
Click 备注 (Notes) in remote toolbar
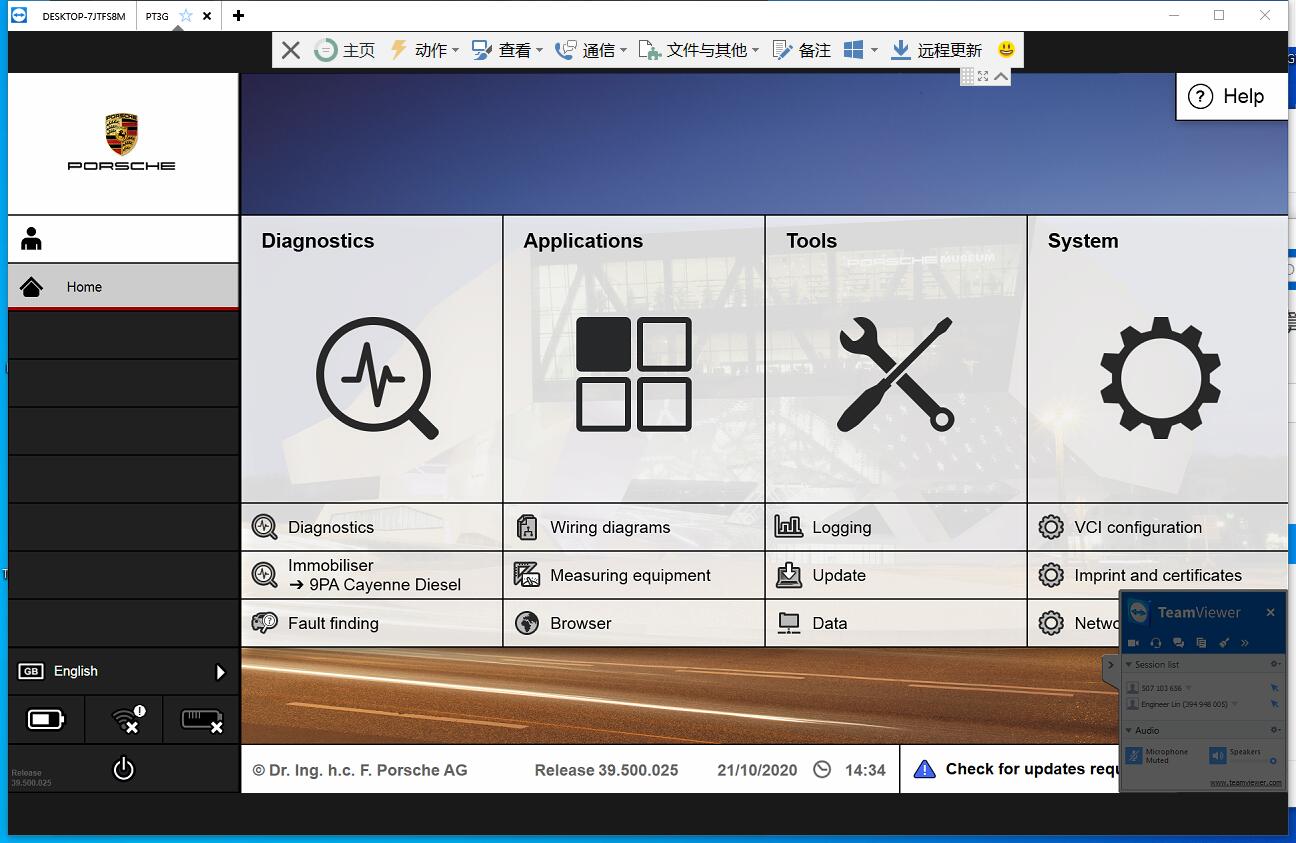click(x=802, y=50)
